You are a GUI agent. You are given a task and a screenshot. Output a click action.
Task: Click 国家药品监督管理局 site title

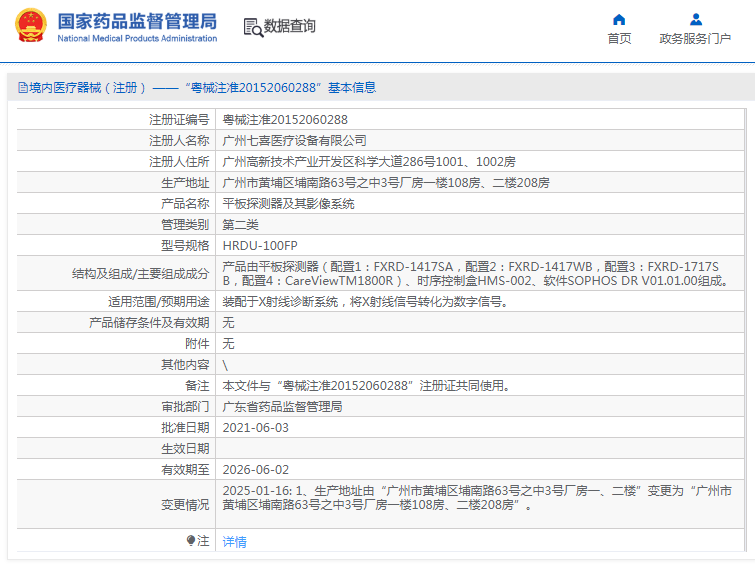137,22
